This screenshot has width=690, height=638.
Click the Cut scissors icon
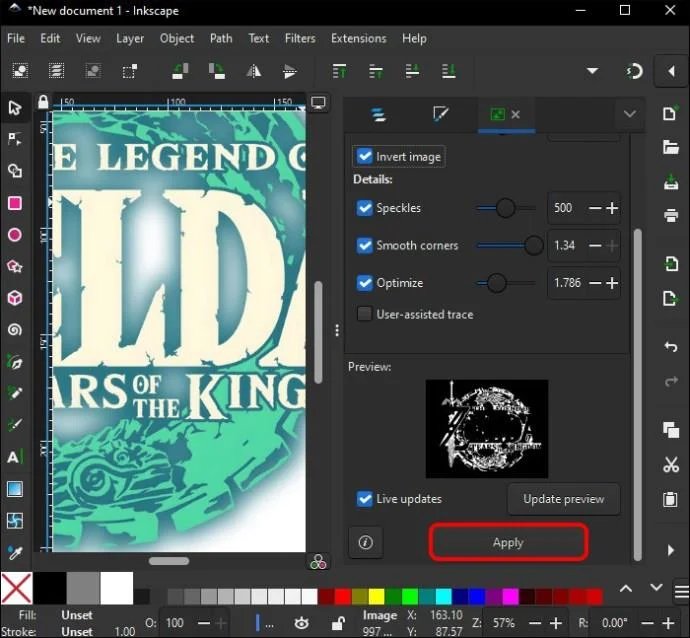pos(671,464)
